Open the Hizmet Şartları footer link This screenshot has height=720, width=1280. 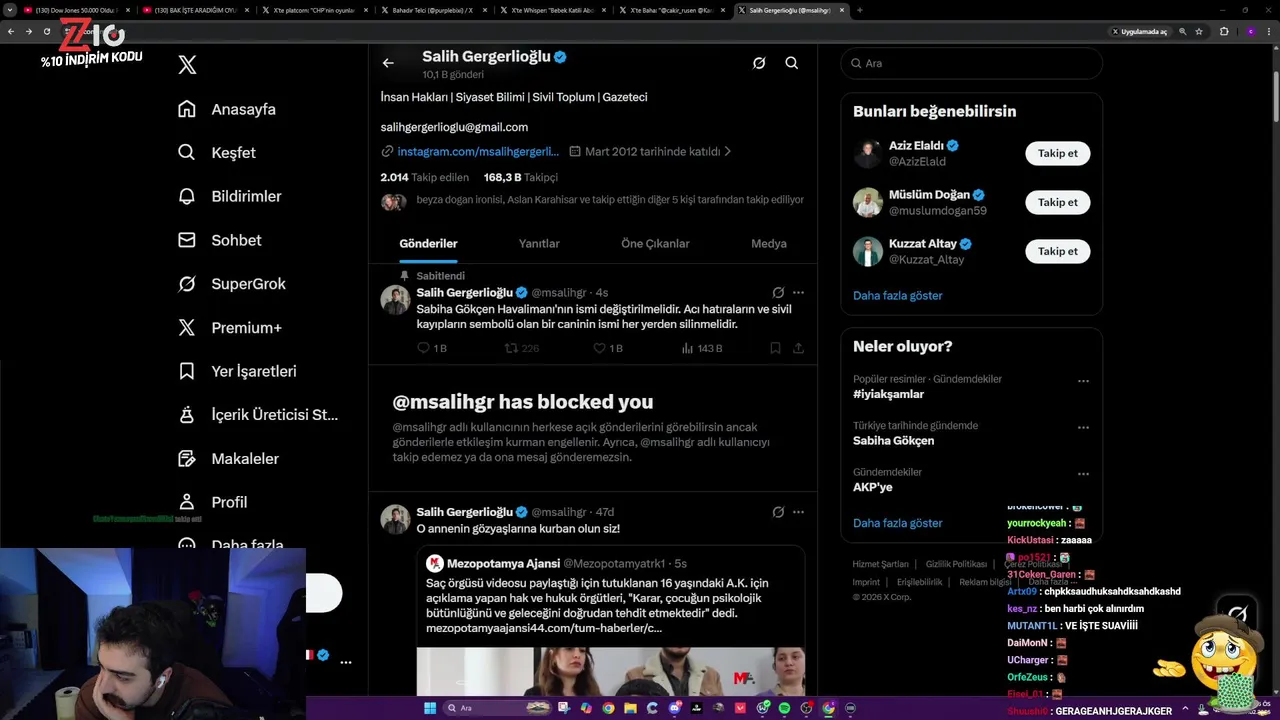coord(880,564)
